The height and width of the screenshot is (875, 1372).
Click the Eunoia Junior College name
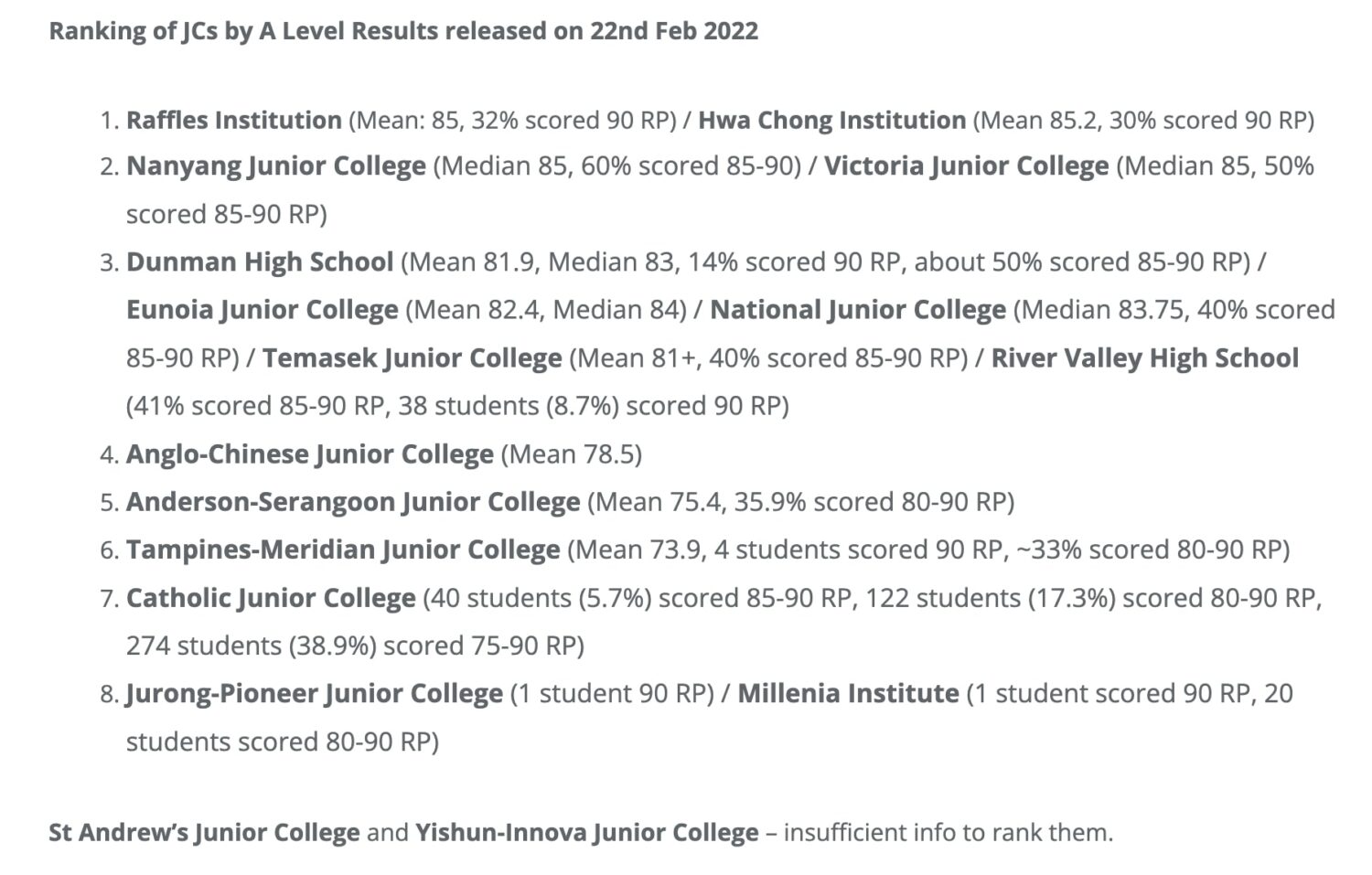click(262, 310)
